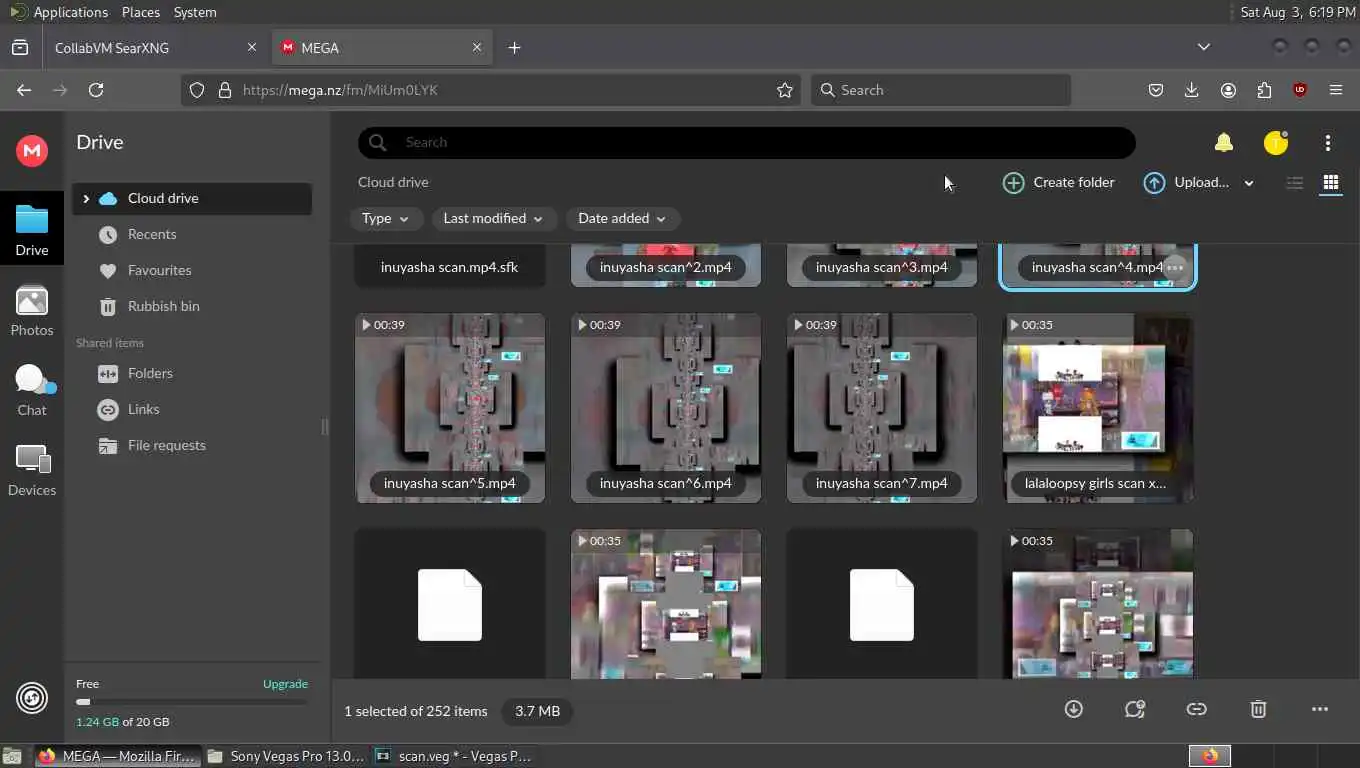
Task: Click the MEGA logo icon
Action: tap(32, 150)
